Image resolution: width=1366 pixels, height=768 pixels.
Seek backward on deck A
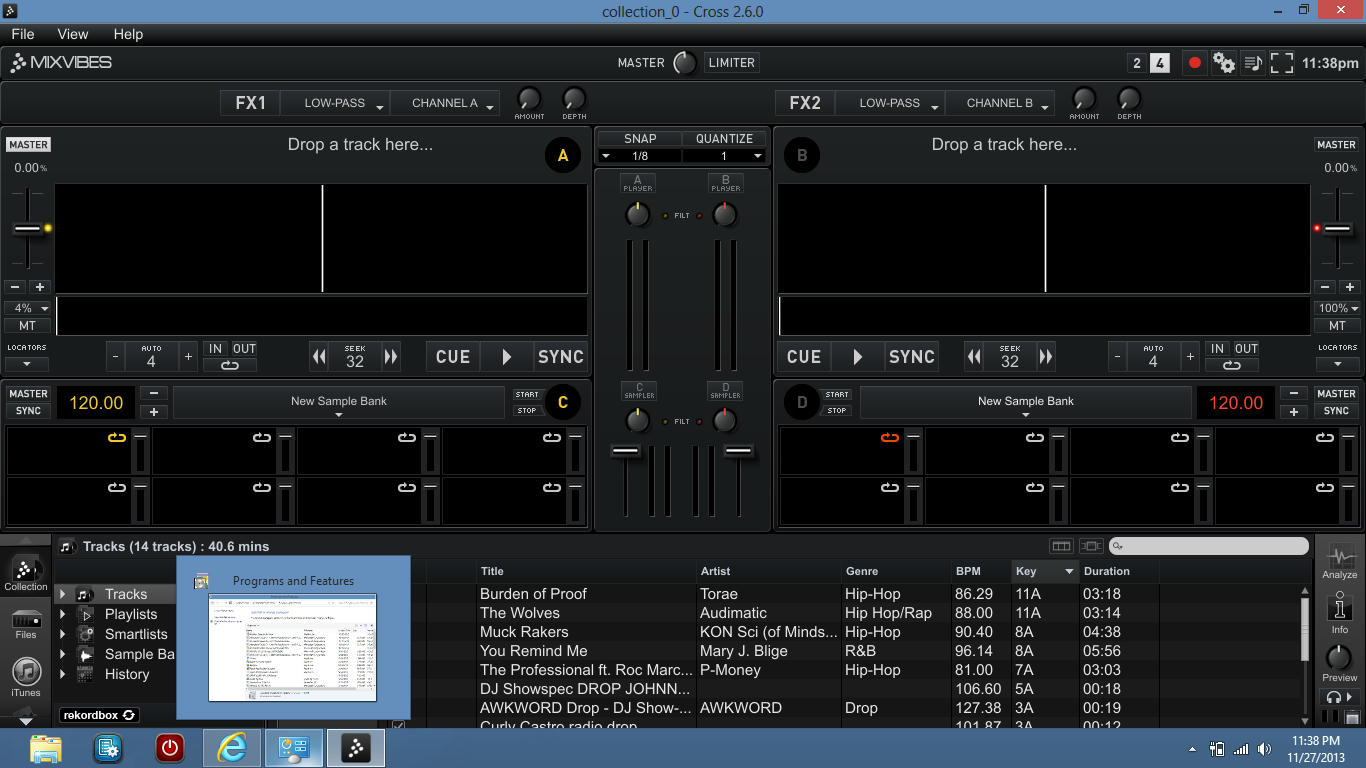click(319, 356)
